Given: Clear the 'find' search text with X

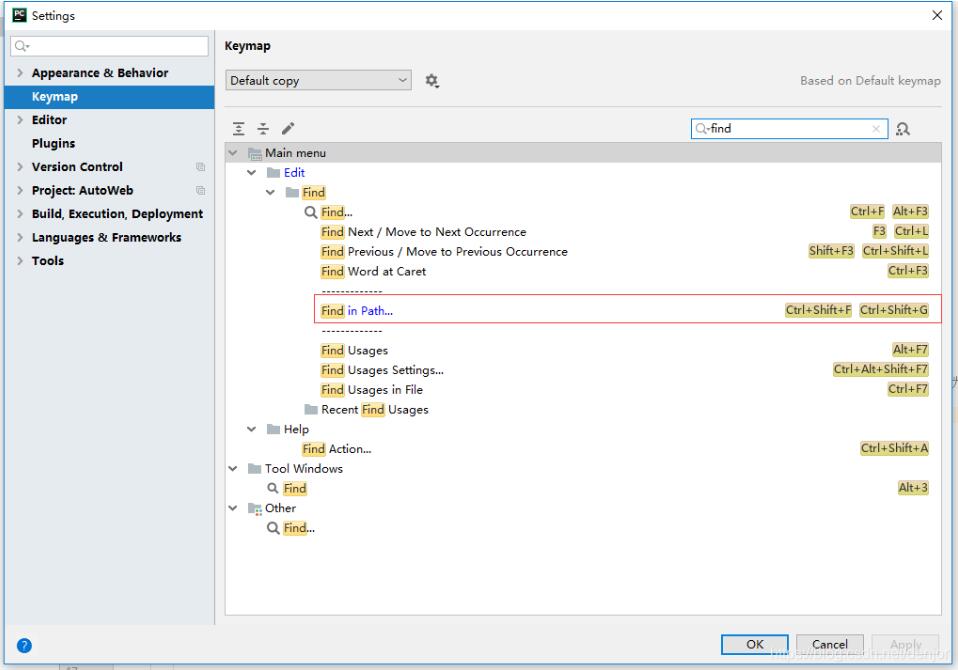Looking at the screenshot, I should tap(876, 128).
